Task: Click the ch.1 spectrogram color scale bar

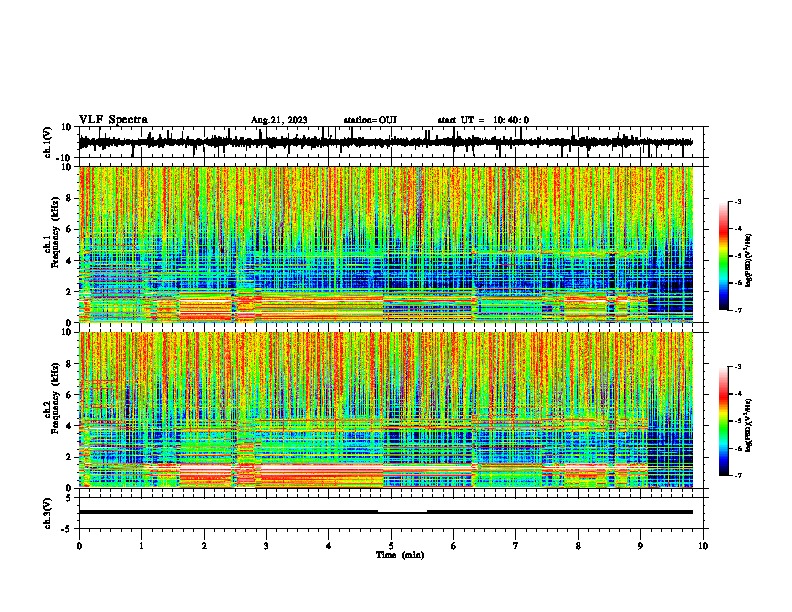Action: point(724,256)
